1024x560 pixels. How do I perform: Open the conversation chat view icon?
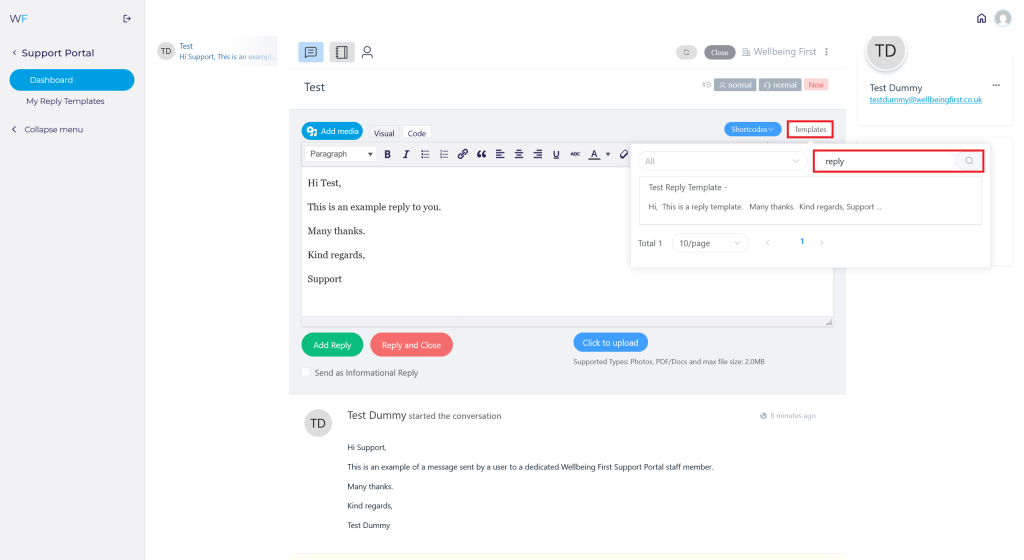310,52
